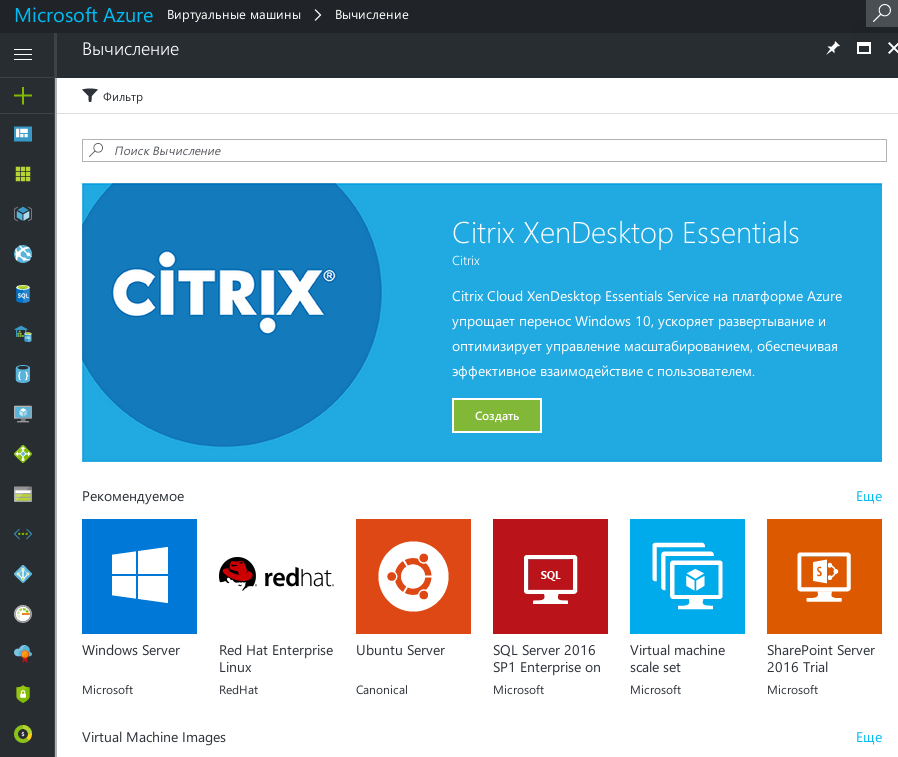Open the Dashboard icon in sidebar
This screenshot has width=898, height=757.
(x=23, y=134)
